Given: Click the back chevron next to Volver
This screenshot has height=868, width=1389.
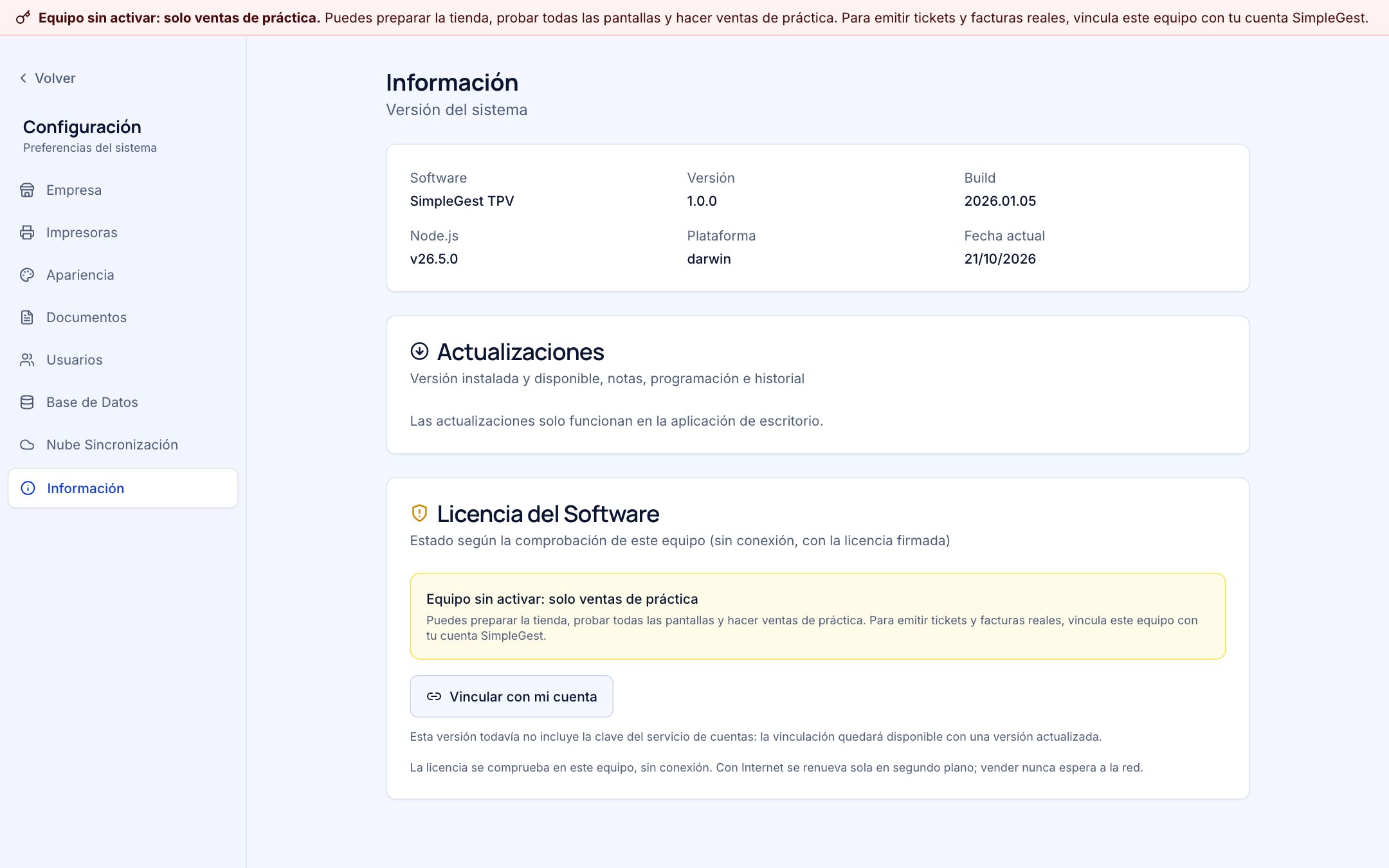Looking at the screenshot, I should pos(23,78).
